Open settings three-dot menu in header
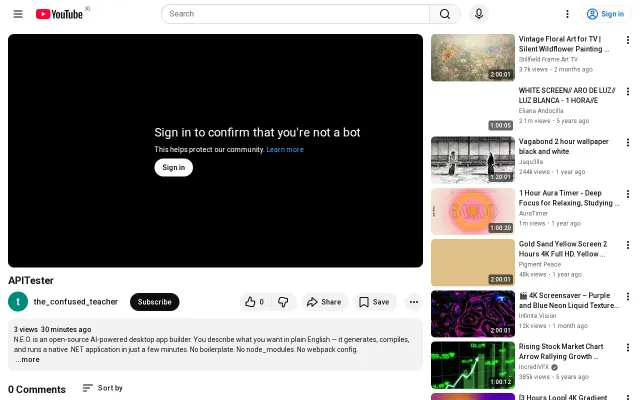The image size is (640, 400). tap(567, 14)
